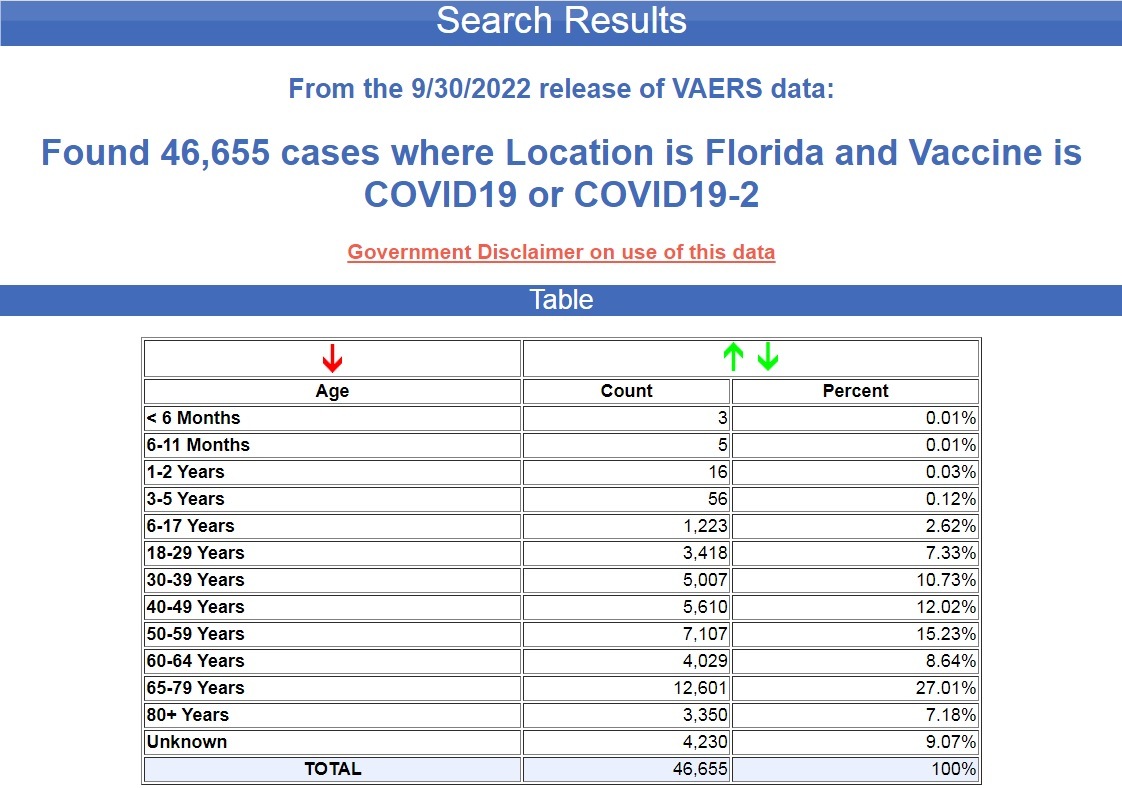Select the '65-79 Years' row label
Screen dimensions: 1122x788
196,688
